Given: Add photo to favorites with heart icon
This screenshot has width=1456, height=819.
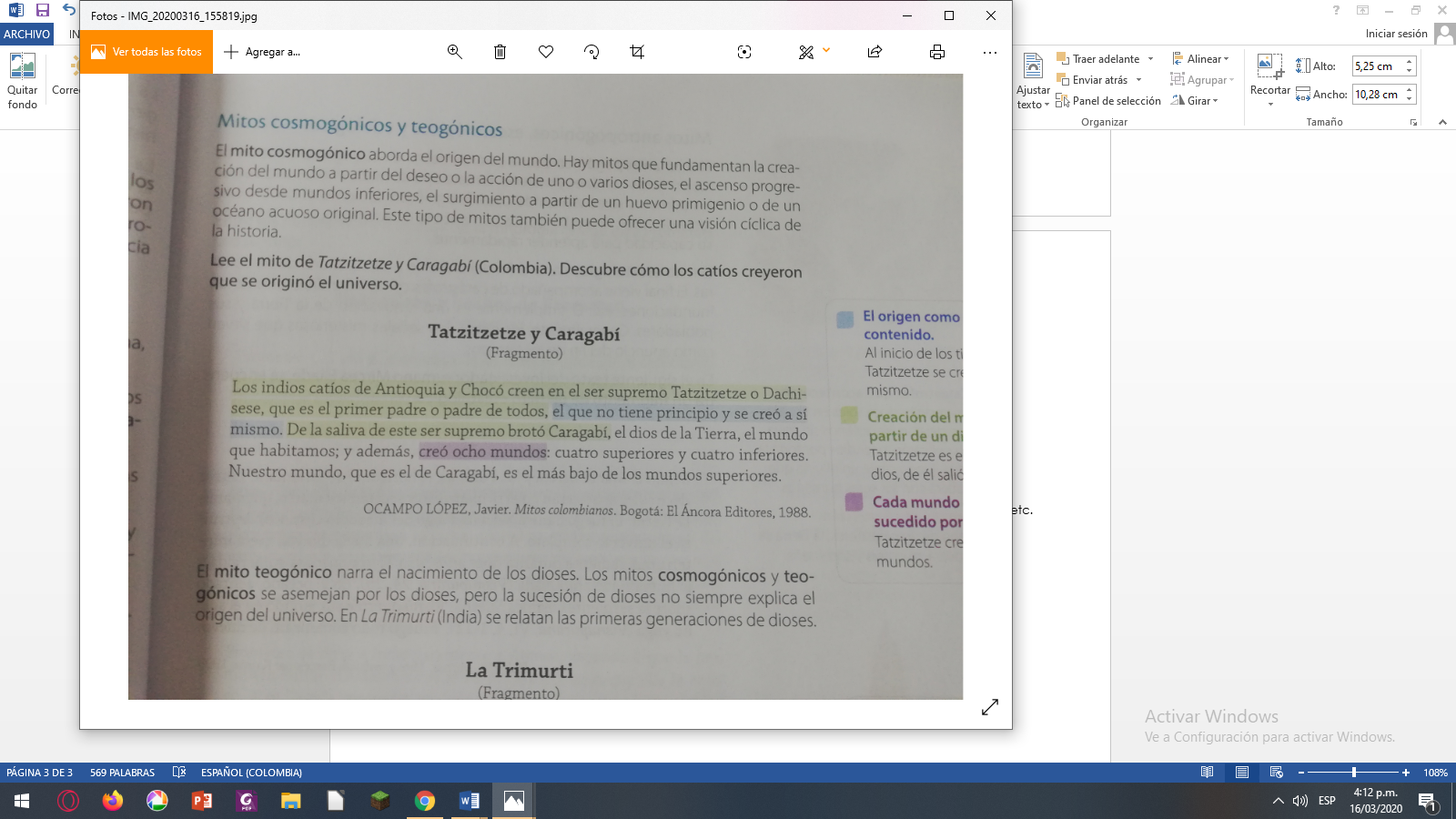Looking at the screenshot, I should point(546,52).
